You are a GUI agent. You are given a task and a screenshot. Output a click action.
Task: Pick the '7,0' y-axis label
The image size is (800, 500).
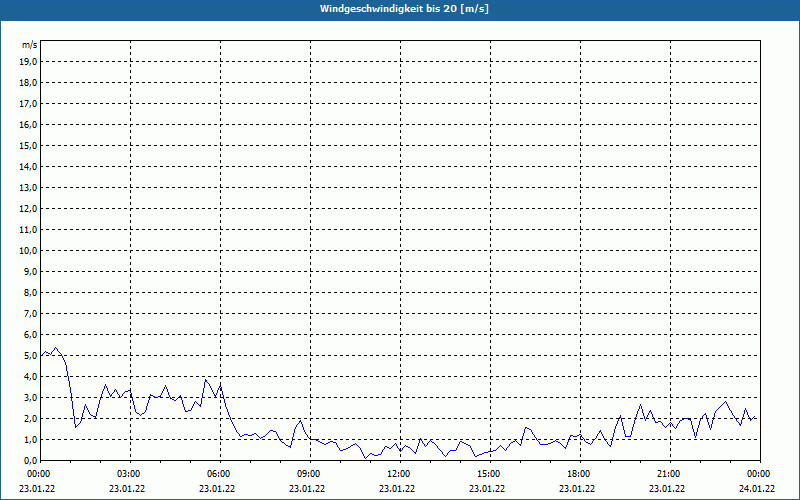[31, 313]
